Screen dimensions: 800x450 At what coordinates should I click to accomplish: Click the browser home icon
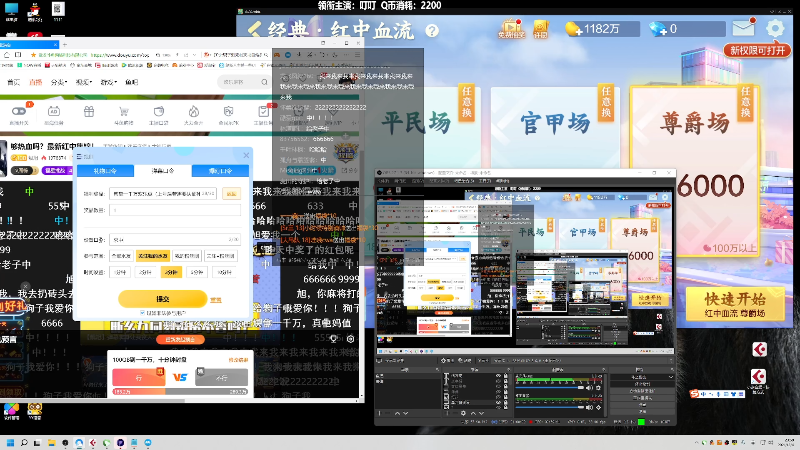[x=7, y=55]
